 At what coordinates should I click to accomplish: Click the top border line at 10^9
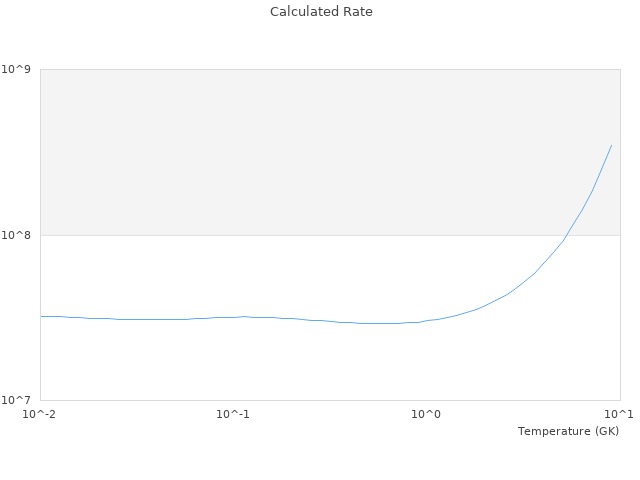coord(300,69)
